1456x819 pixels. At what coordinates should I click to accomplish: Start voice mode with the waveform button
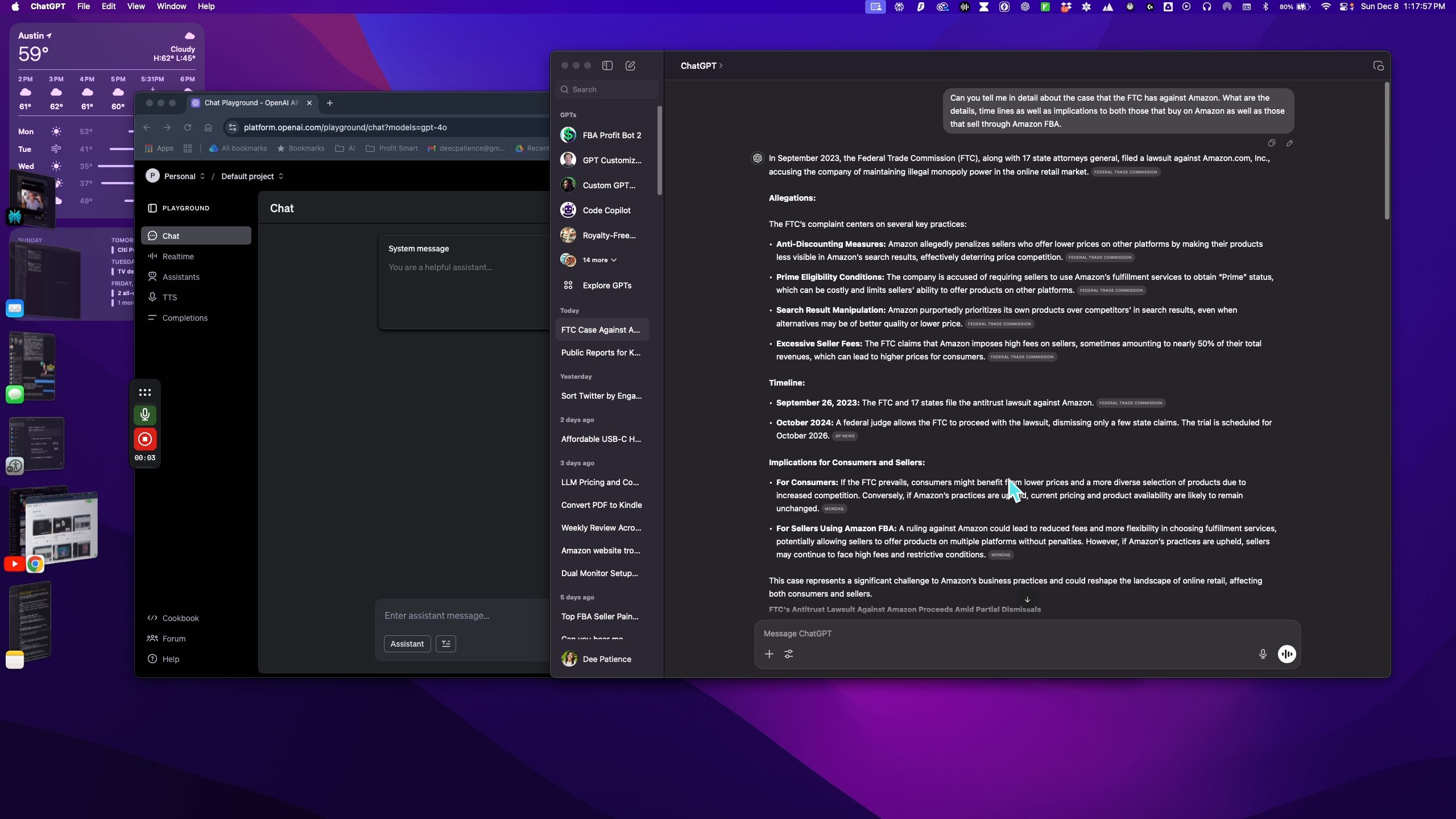(x=1287, y=654)
